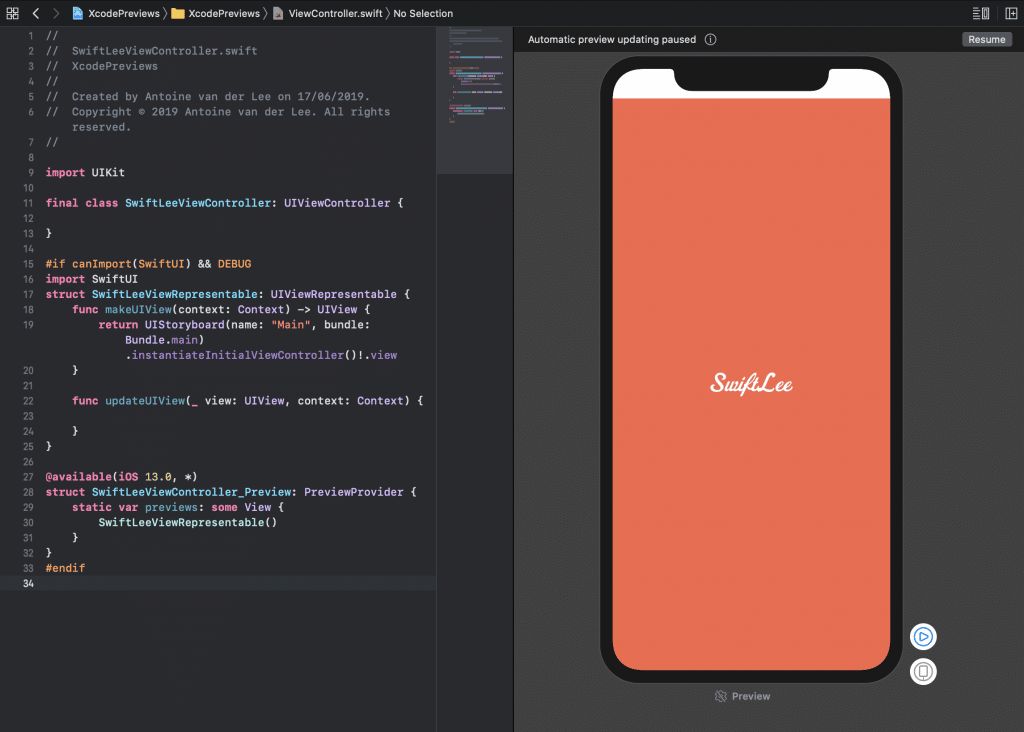Open the ViewController.swift breadcrumb
The height and width of the screenshot is (732, 1024).
pos(337,14)
